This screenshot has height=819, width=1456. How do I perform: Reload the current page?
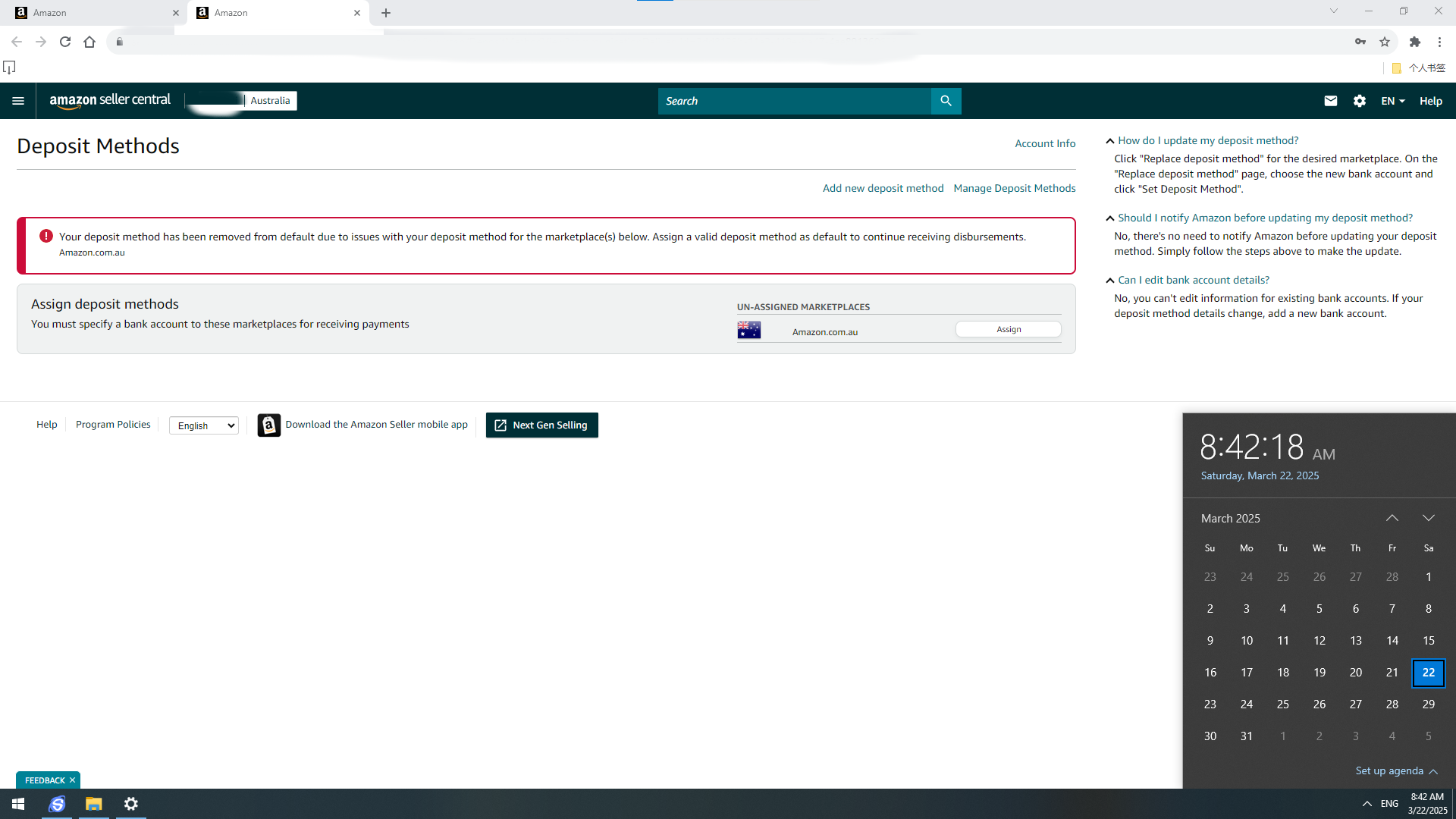[x=65, y=42]
